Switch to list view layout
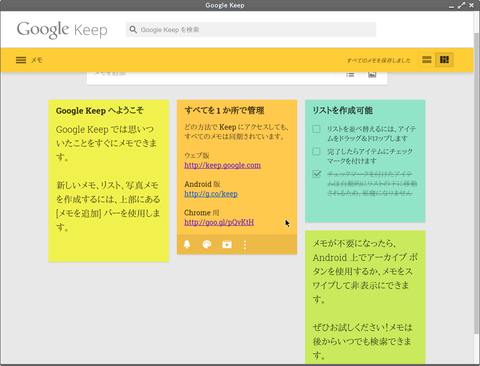Screen dimensions: 480x366 (x=427, y=60)
